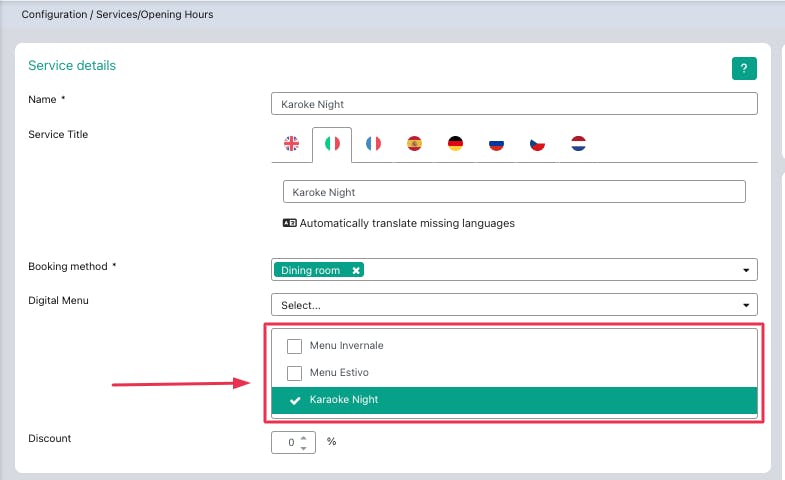This screenshot has width=785, height=480.
Task: Deselect the checked Karaoke Night option
Action: tap(295, 400)
